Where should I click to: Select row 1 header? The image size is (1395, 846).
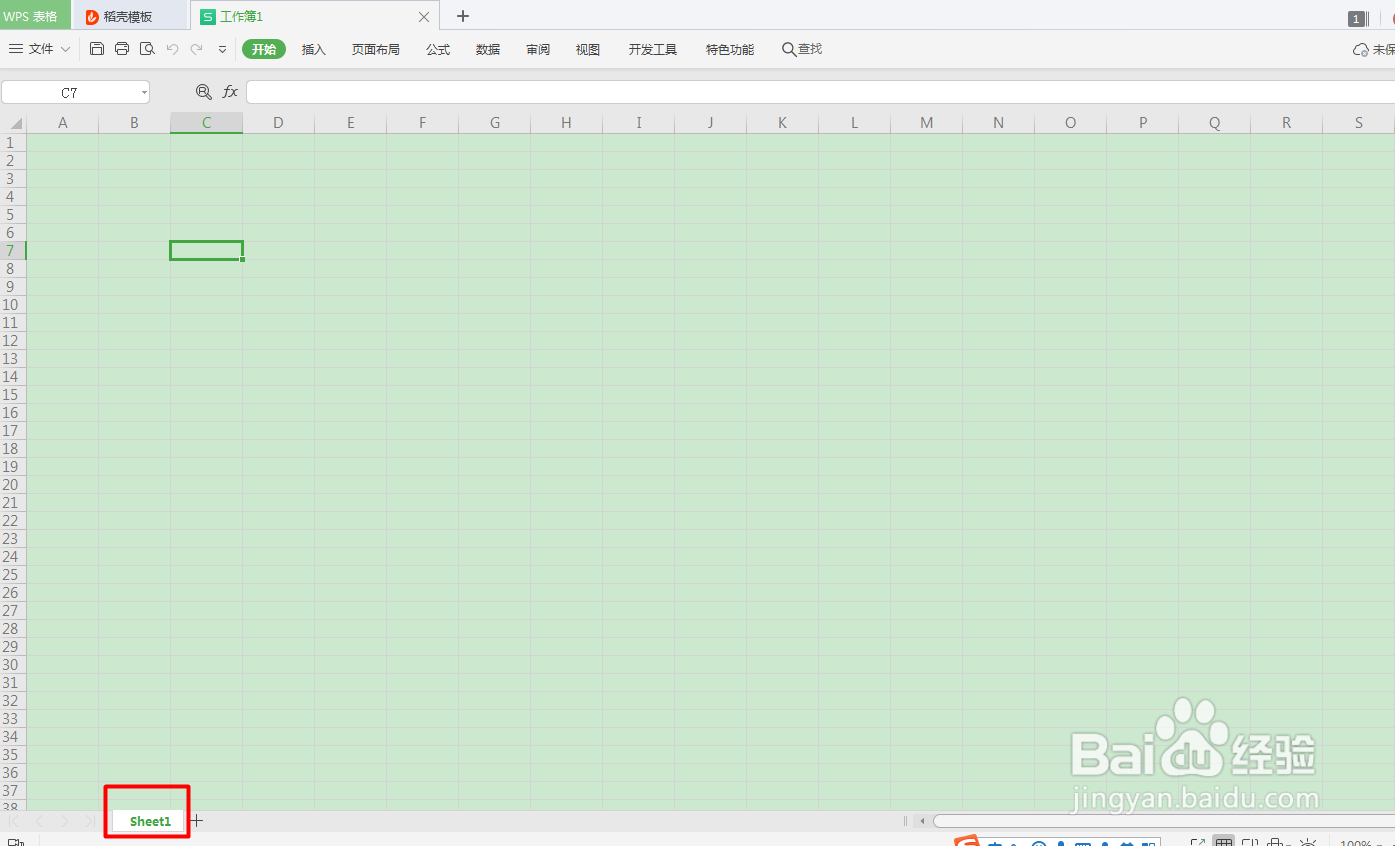13,143
